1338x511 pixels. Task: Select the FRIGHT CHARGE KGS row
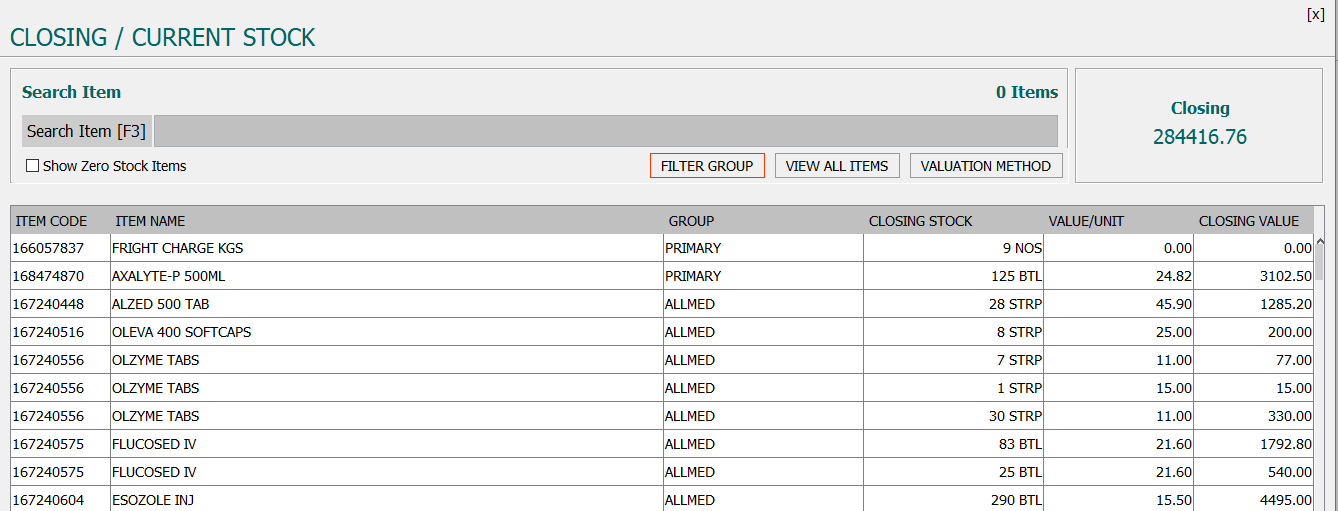click(x=662, y=248)
